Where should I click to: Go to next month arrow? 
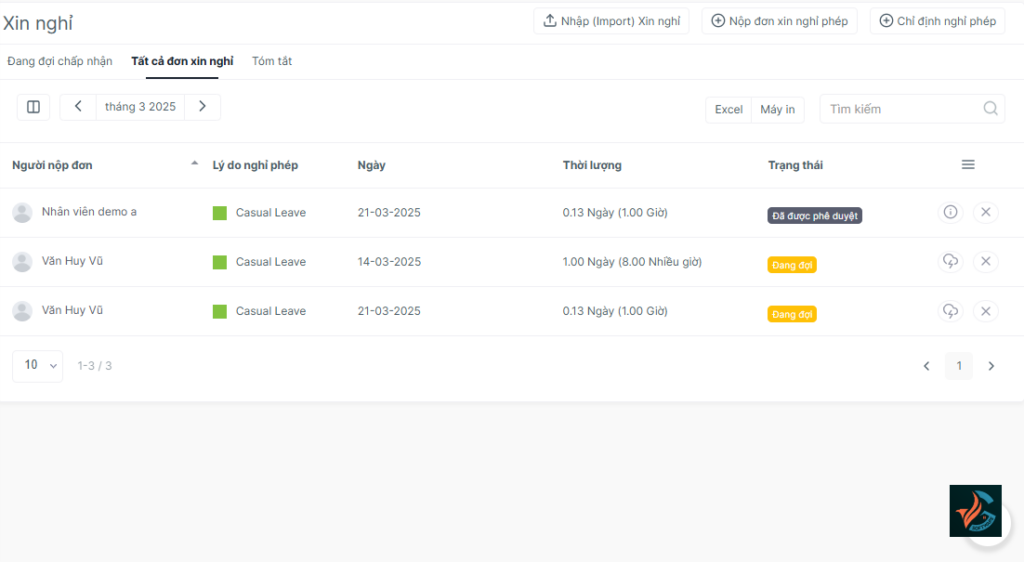point(202,106)
